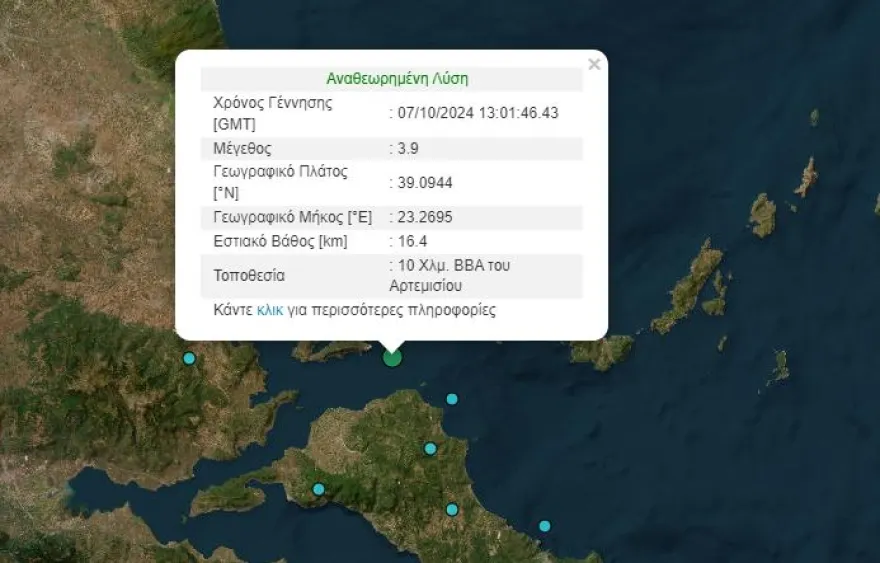Close the earthquake info popup
This screenshot has width=880, height=563.
(x=594, y=65)
